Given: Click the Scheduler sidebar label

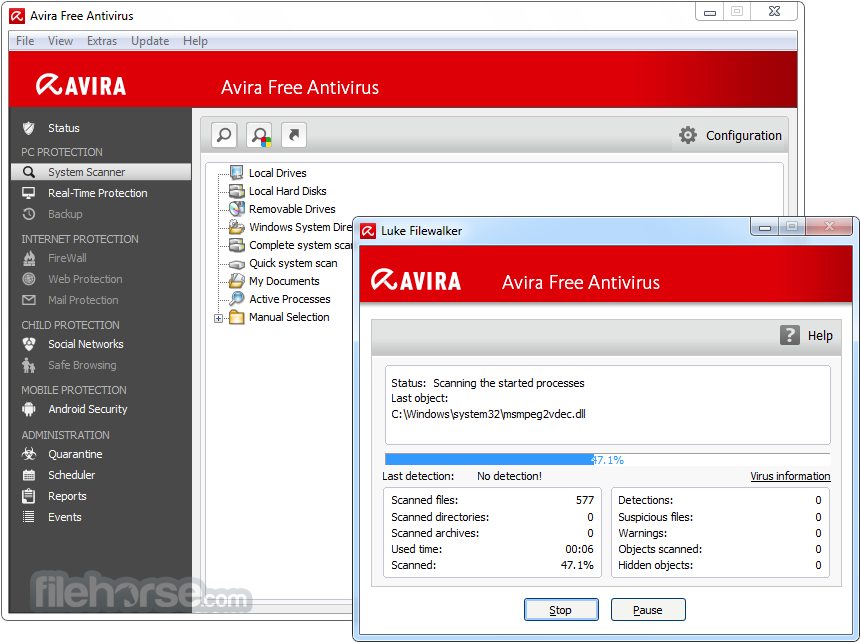Looking at the screenshot, I should tap(71, 475).
